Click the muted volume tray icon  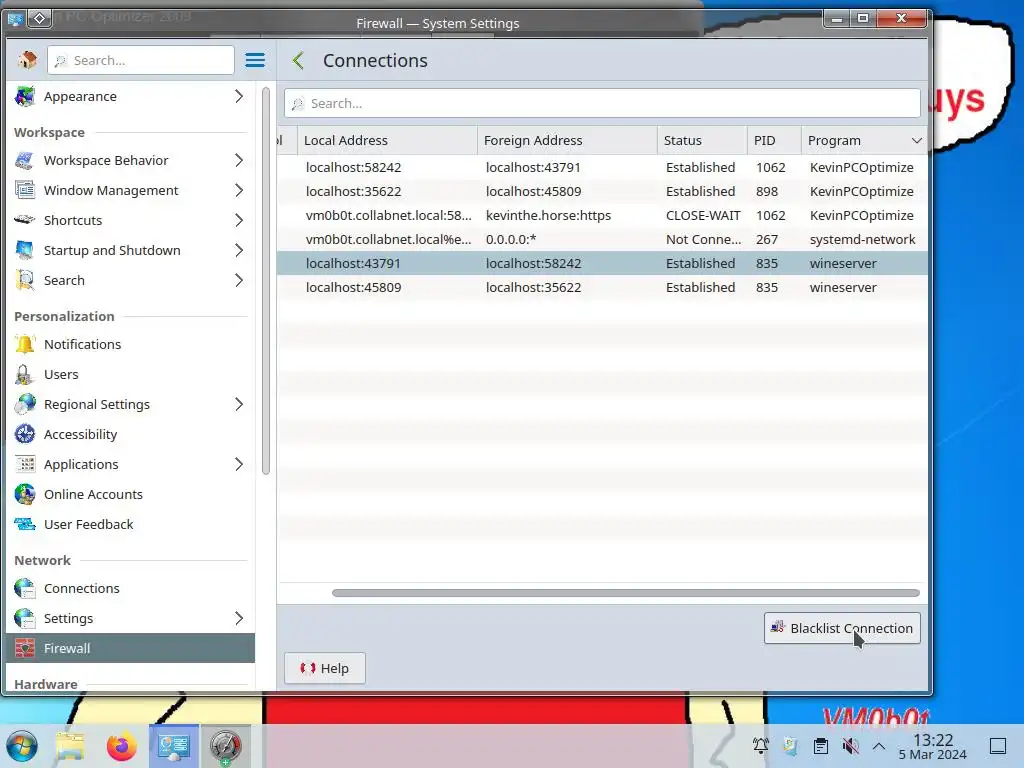[850, 746]
